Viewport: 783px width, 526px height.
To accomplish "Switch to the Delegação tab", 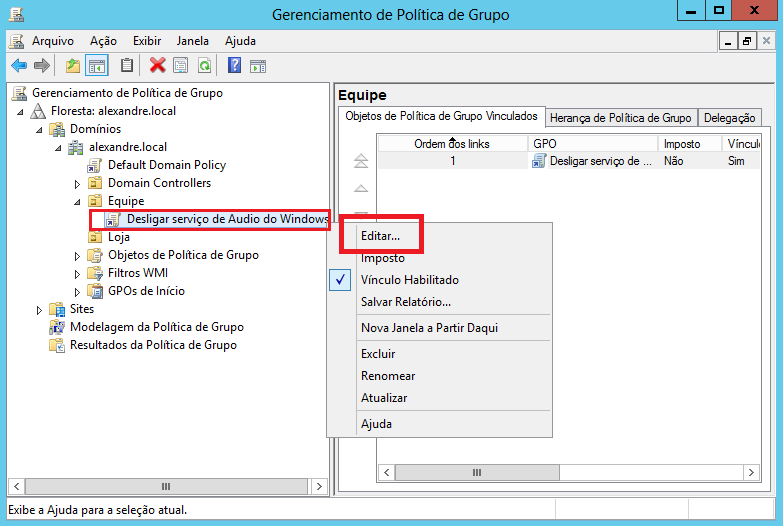I will pos(730,118).
